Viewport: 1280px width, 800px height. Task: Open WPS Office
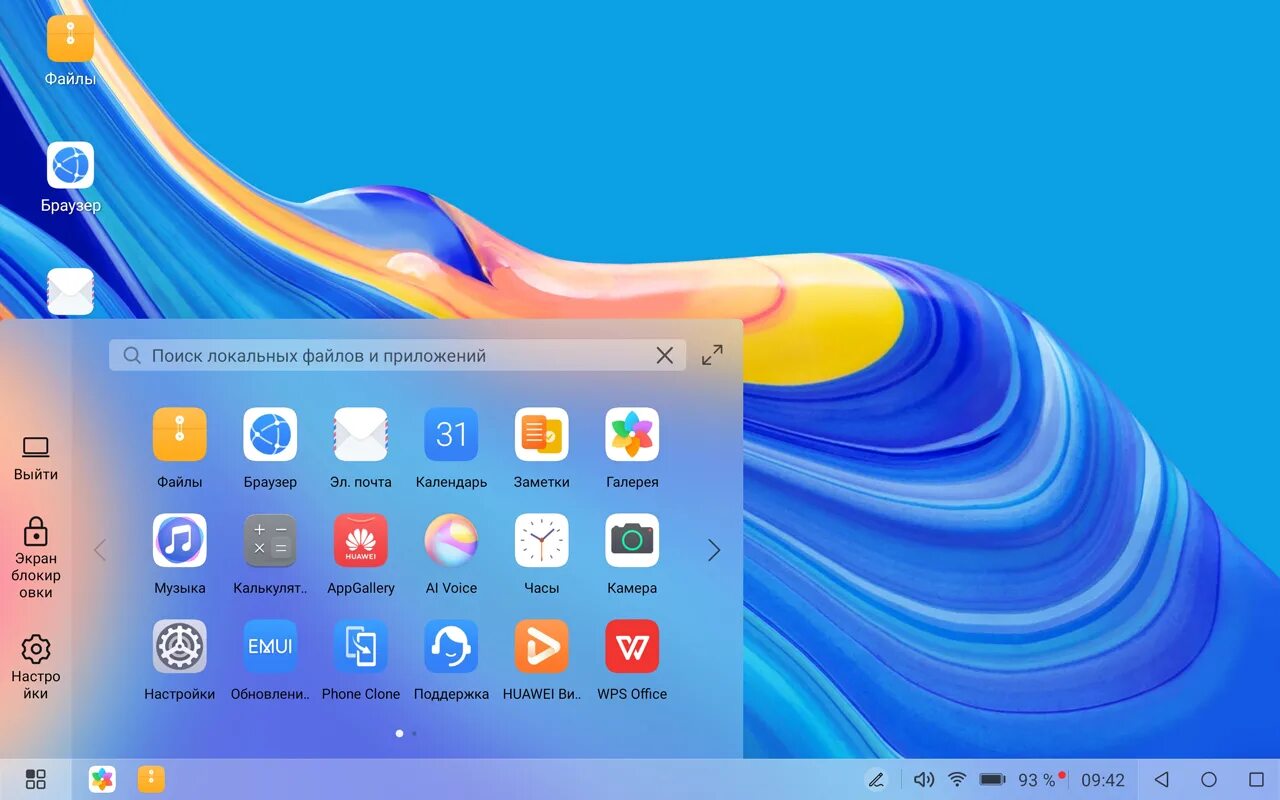pyautogui.click(x=631, y=646)
